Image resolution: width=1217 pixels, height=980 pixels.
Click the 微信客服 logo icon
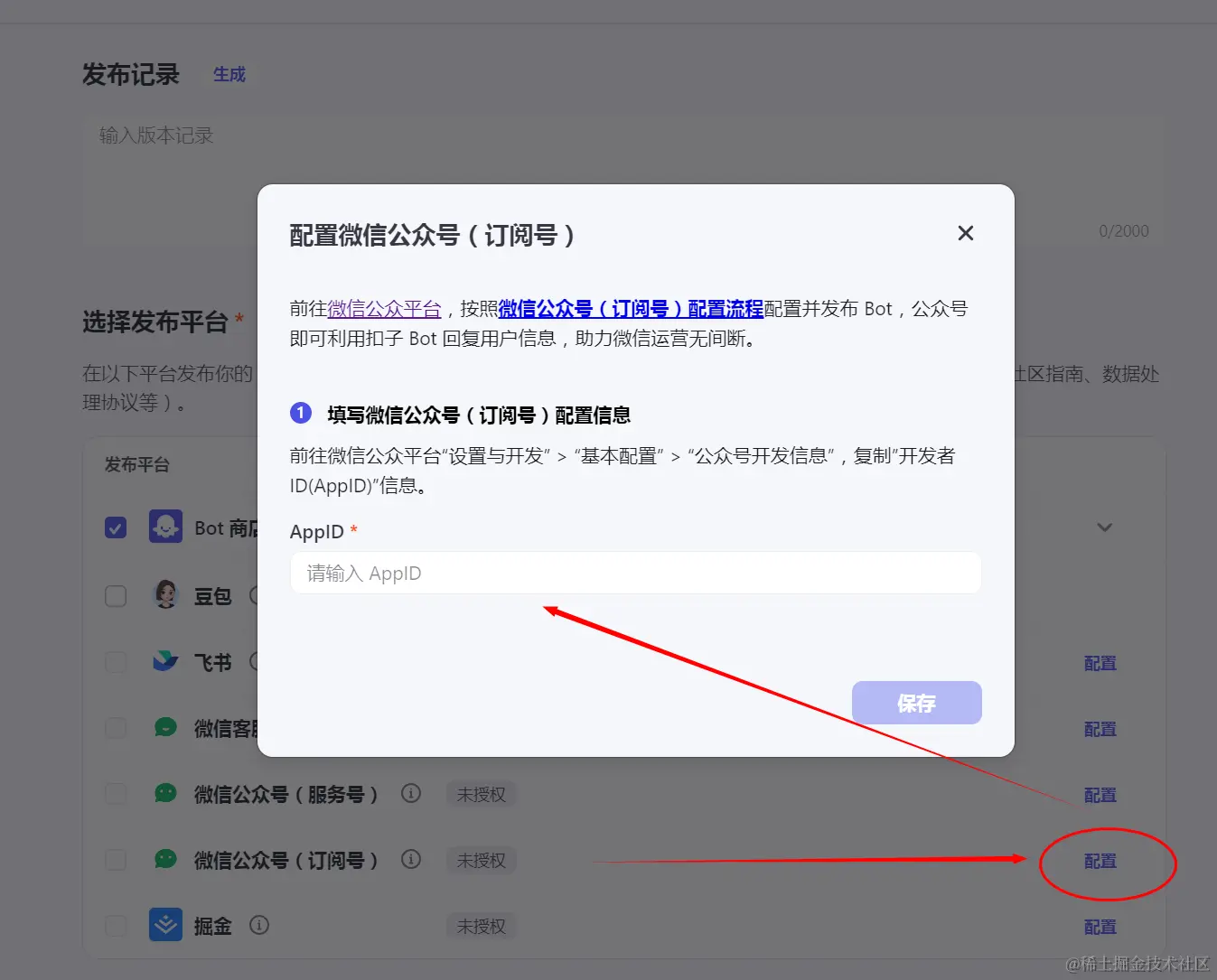165,727
